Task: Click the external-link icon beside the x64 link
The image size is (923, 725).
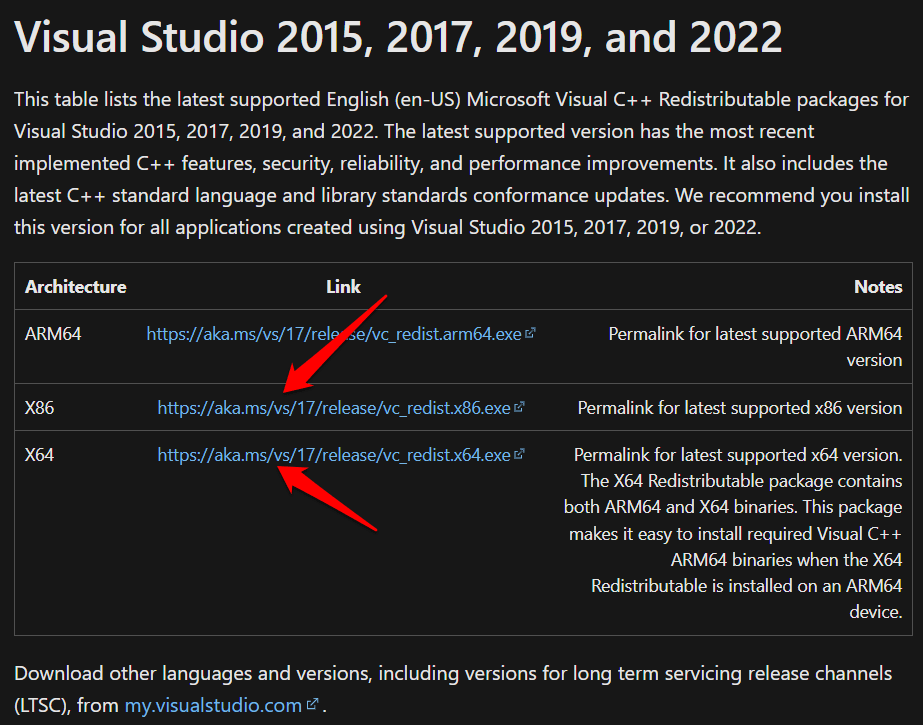Action: pyautogui.click(x=519, y=452)
